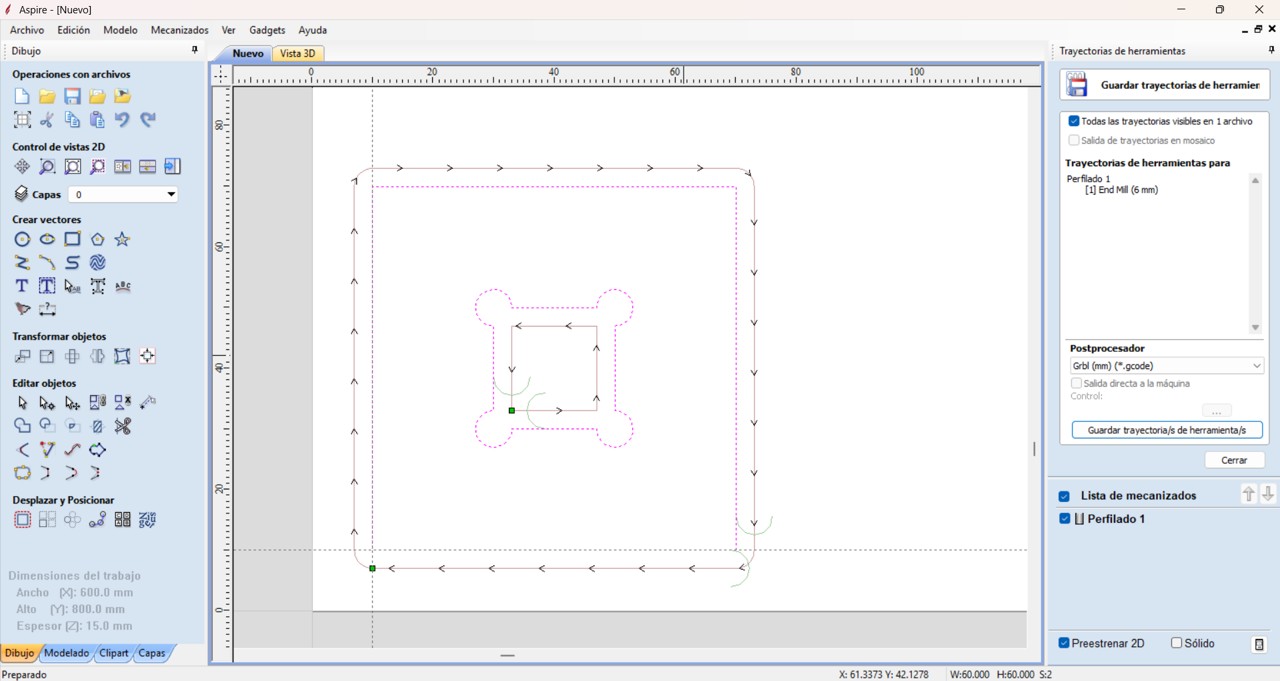Move toolpath down with the down arrow
Image resolution: width=1280 pixels, height=681 pixels.
click(1268, 494)
